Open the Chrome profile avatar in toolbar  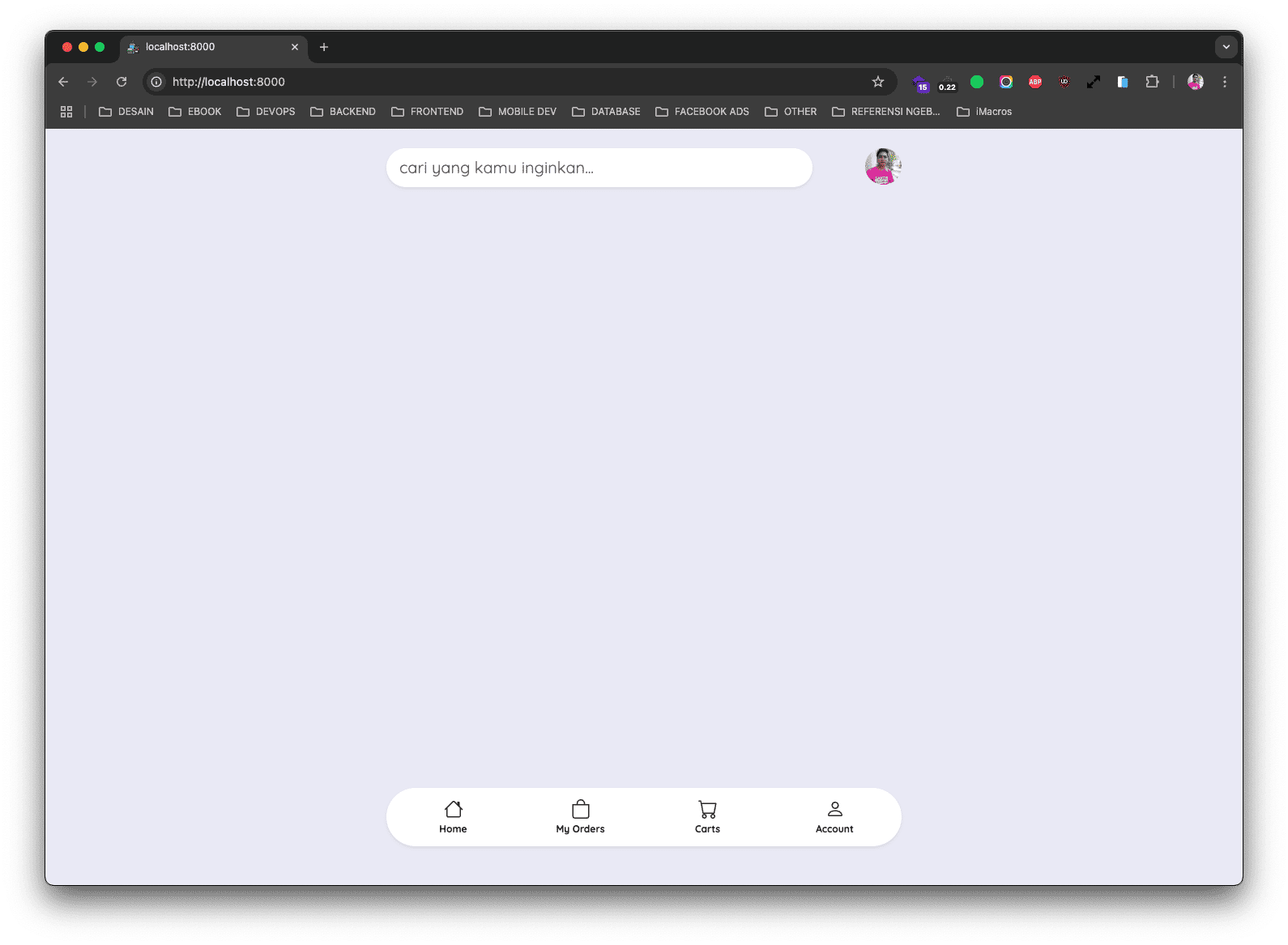(1195, 82)
